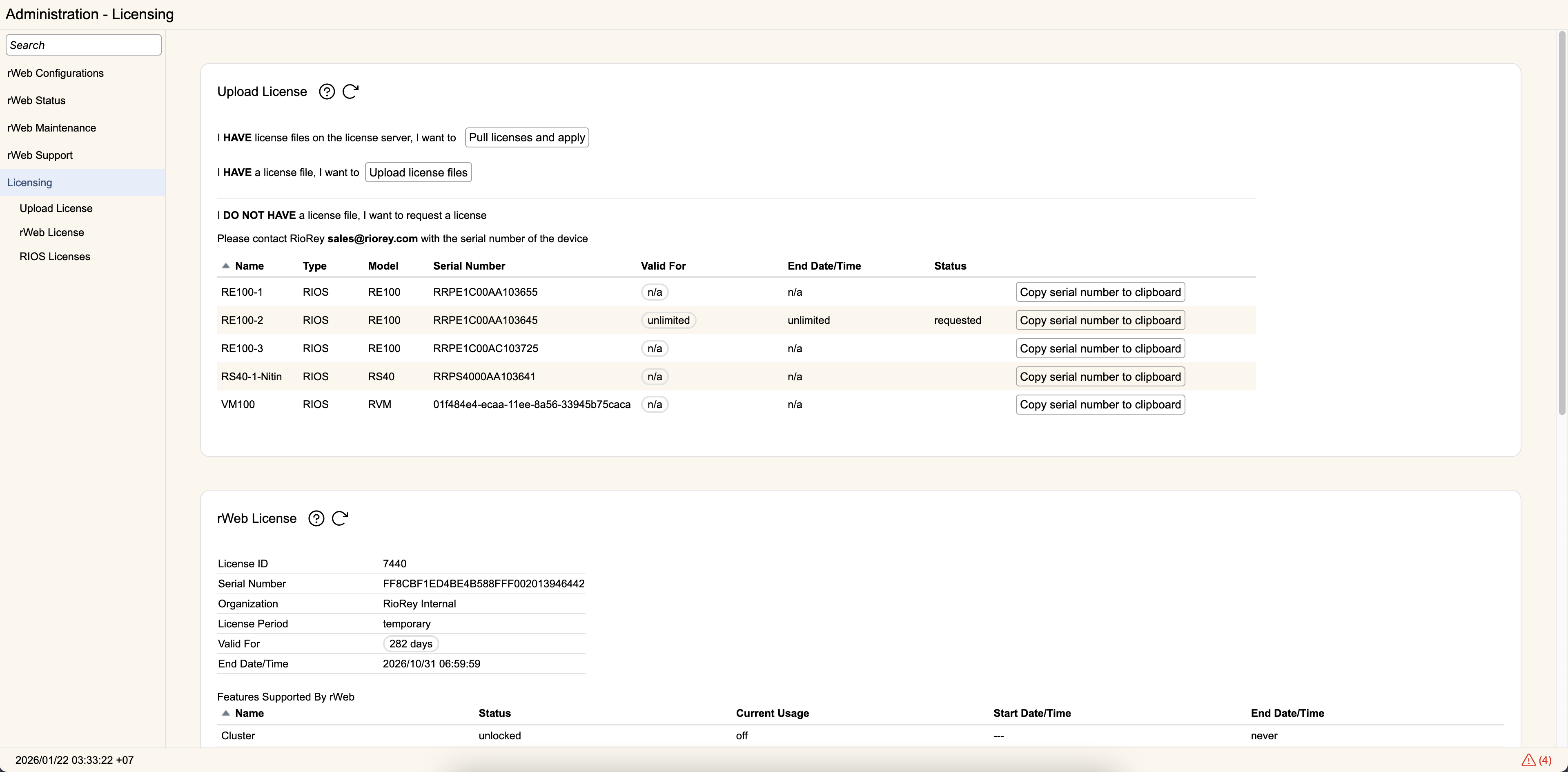
Task: Go to rWeb License sub-item
Action: click(x=52, y=232)
